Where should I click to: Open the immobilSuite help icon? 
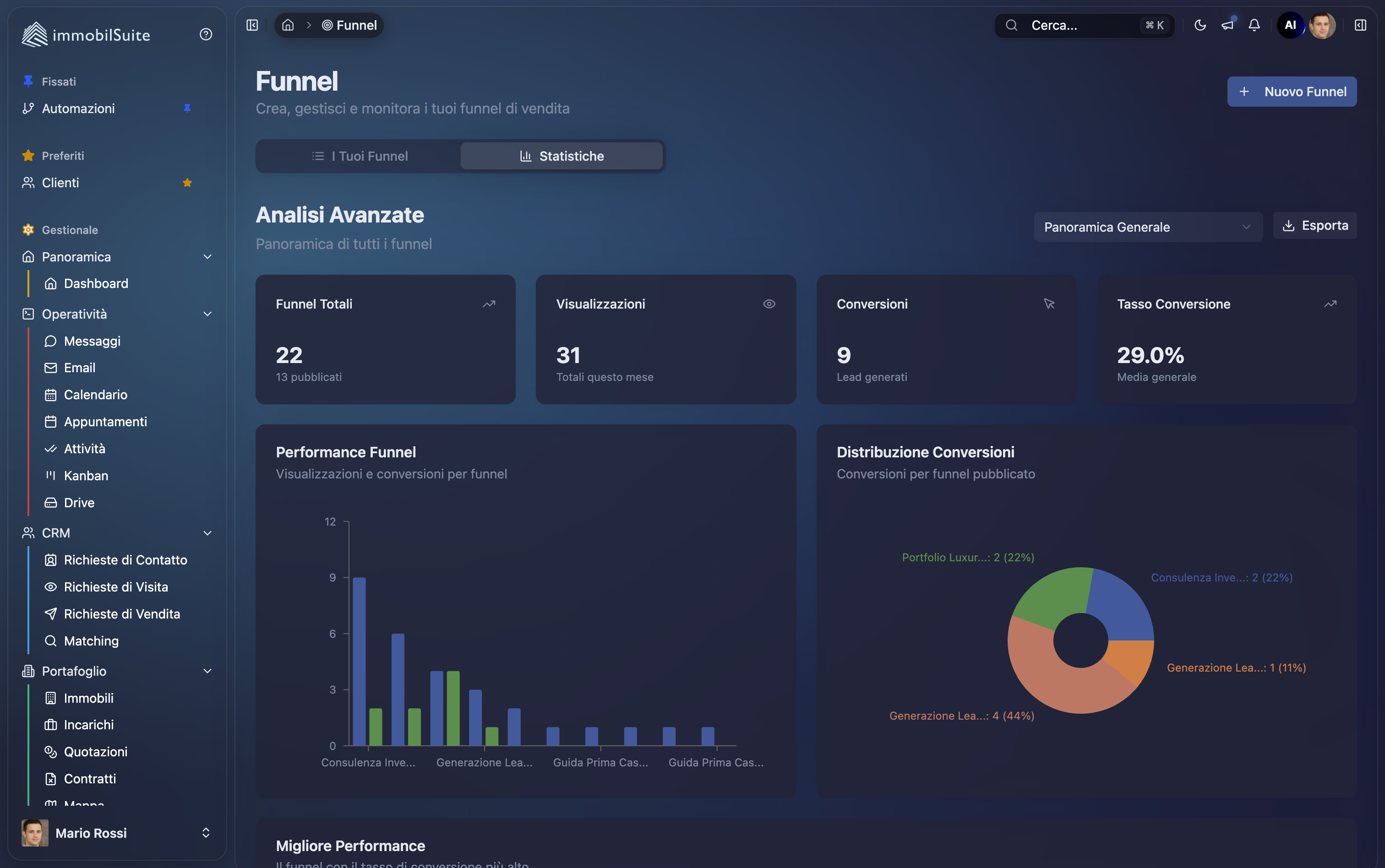205,34
